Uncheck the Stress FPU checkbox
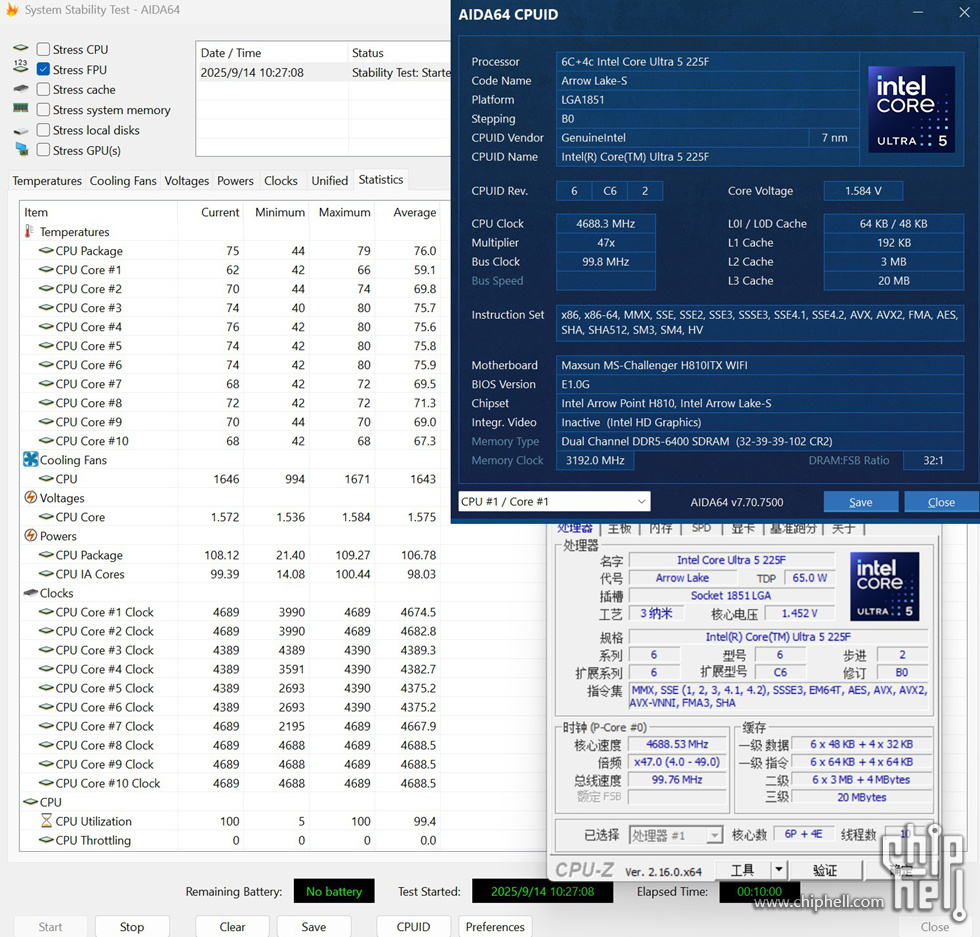980x937 pixels. click(x=43, y=69)
